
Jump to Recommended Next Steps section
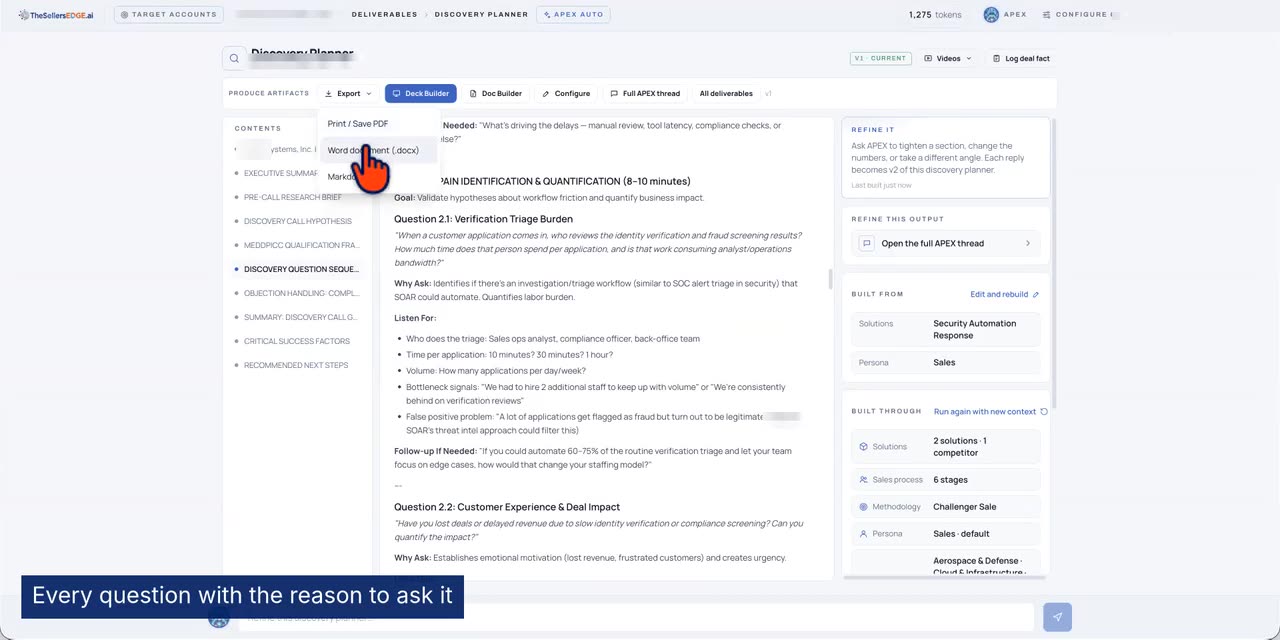coord(296,365)
